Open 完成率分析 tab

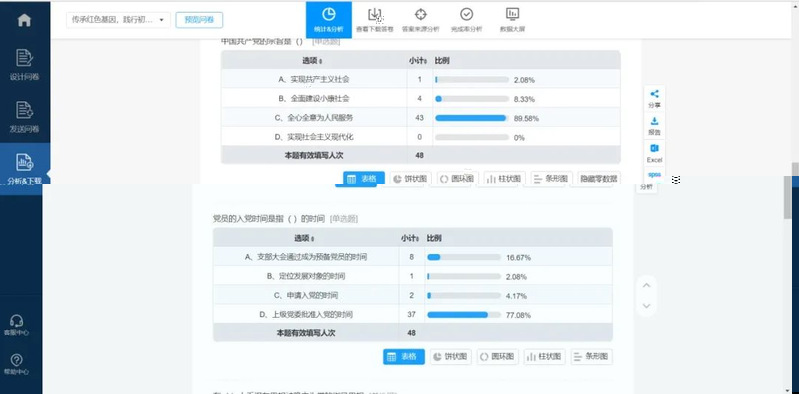(466, 20)
